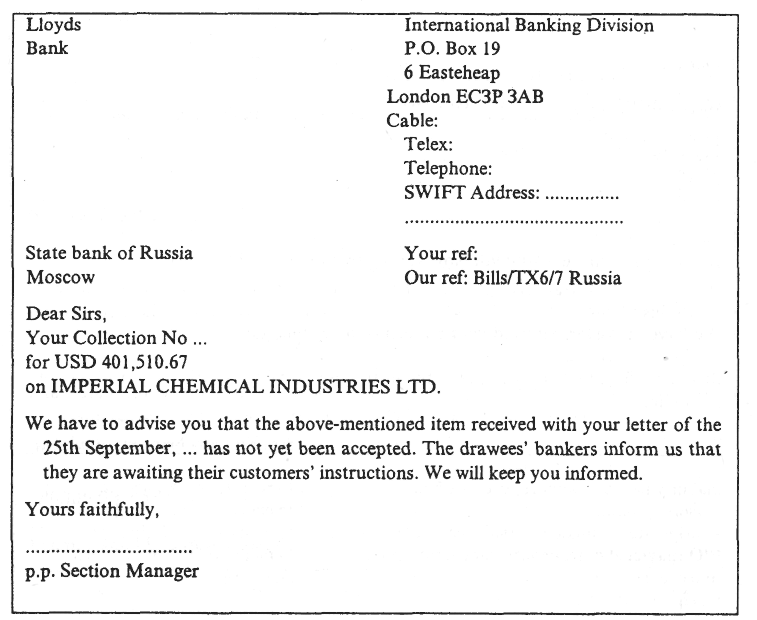Select the 6 Easteheap address line
Image resolution: width=757 pixels, height=620 pixels.
click(x=452, y=72)
